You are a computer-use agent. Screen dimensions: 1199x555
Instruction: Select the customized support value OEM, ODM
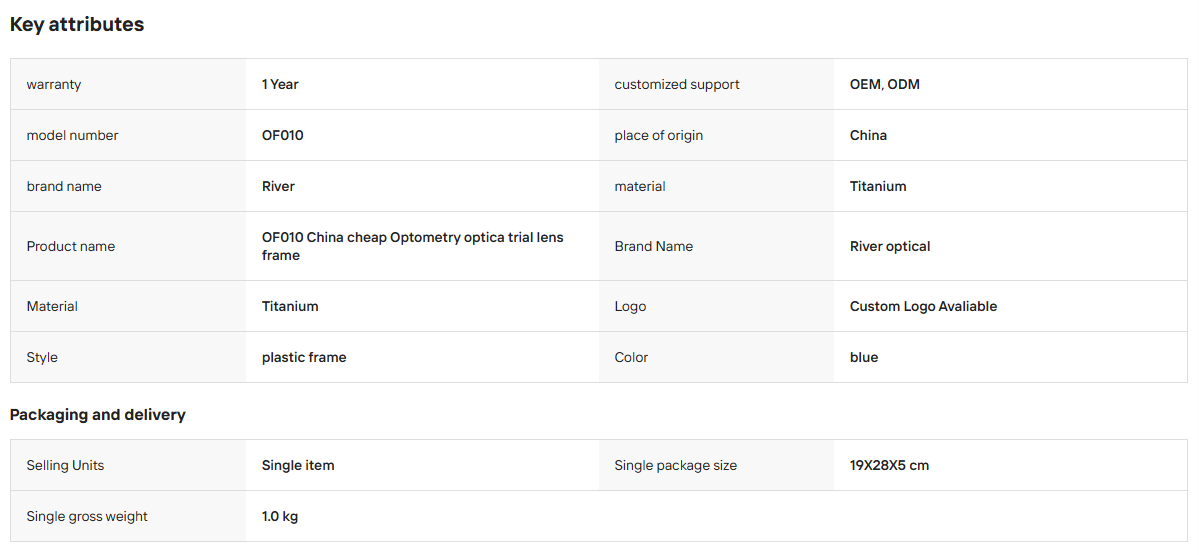885,84
